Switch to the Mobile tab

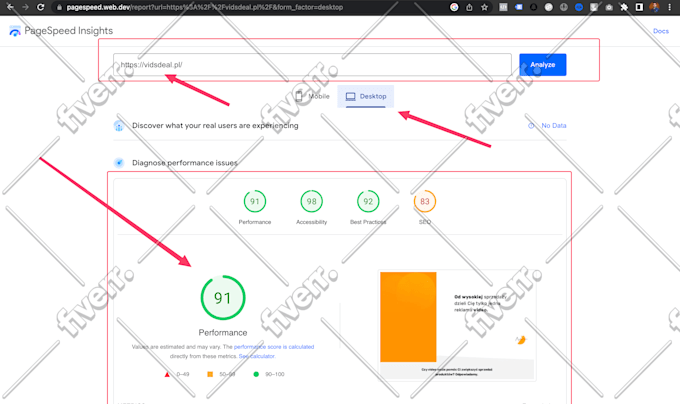(x=313, y=96)
